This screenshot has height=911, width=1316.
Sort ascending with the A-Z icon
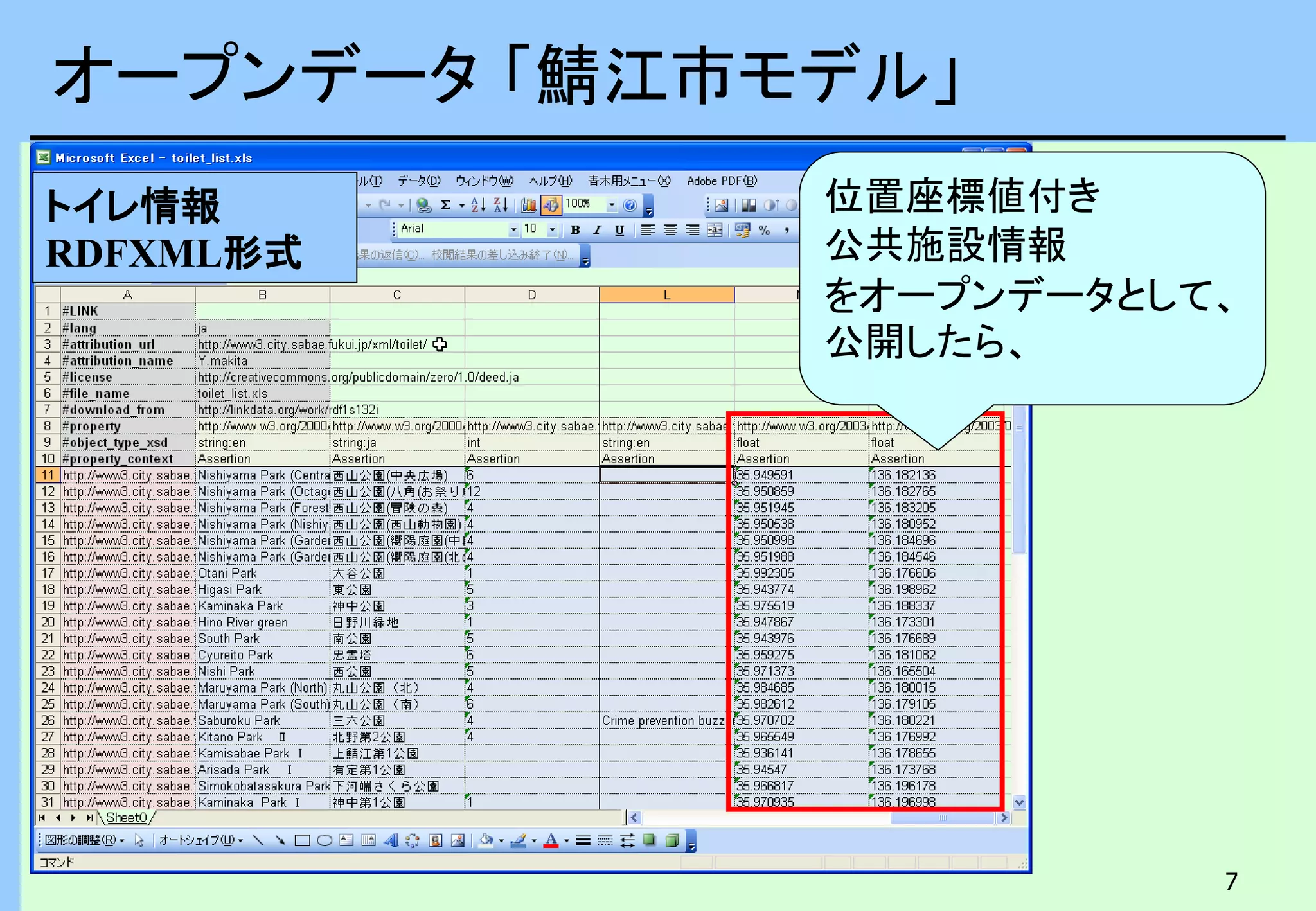[x=478, y=205]
